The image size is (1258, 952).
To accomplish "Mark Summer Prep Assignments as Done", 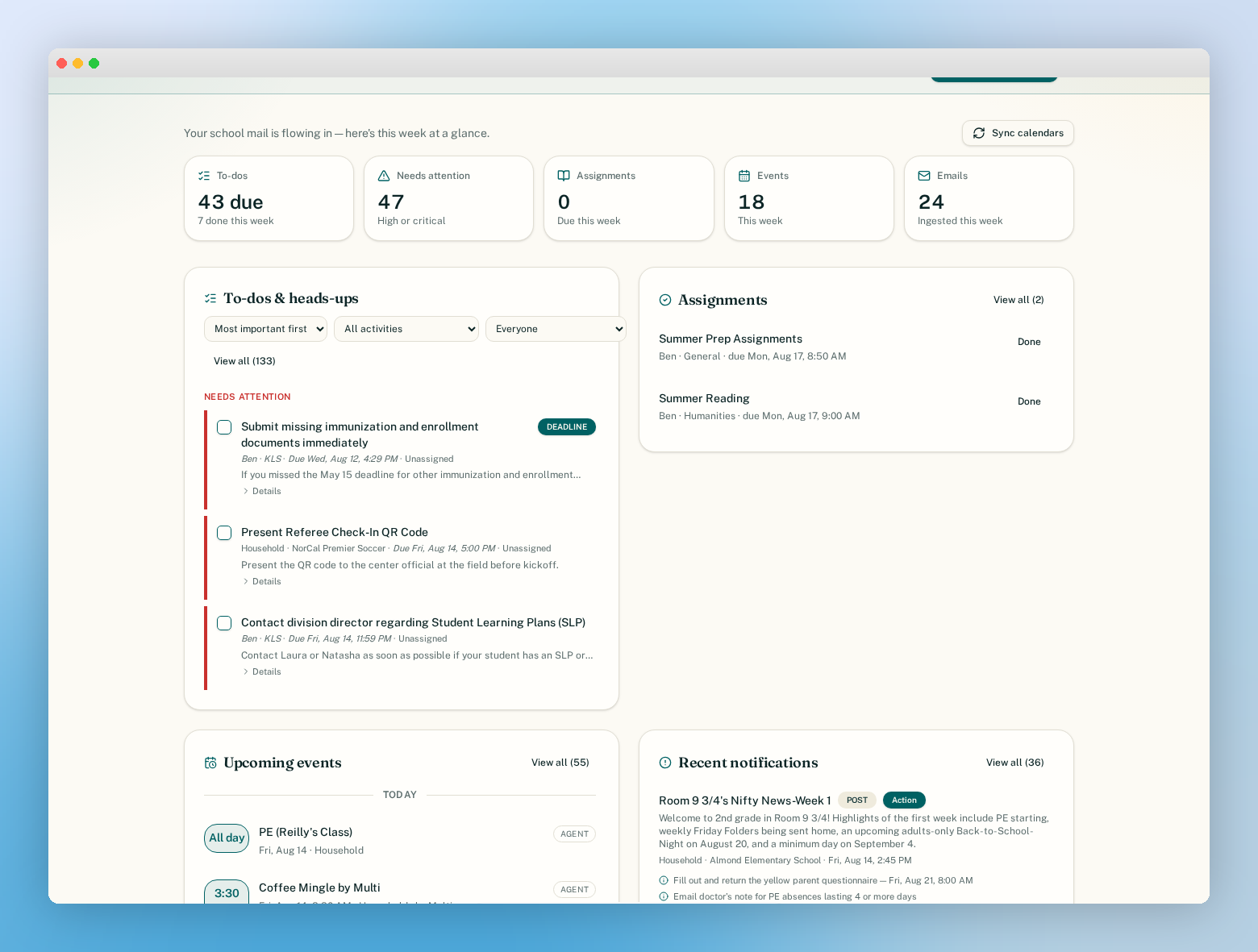I will point(1029,342).
